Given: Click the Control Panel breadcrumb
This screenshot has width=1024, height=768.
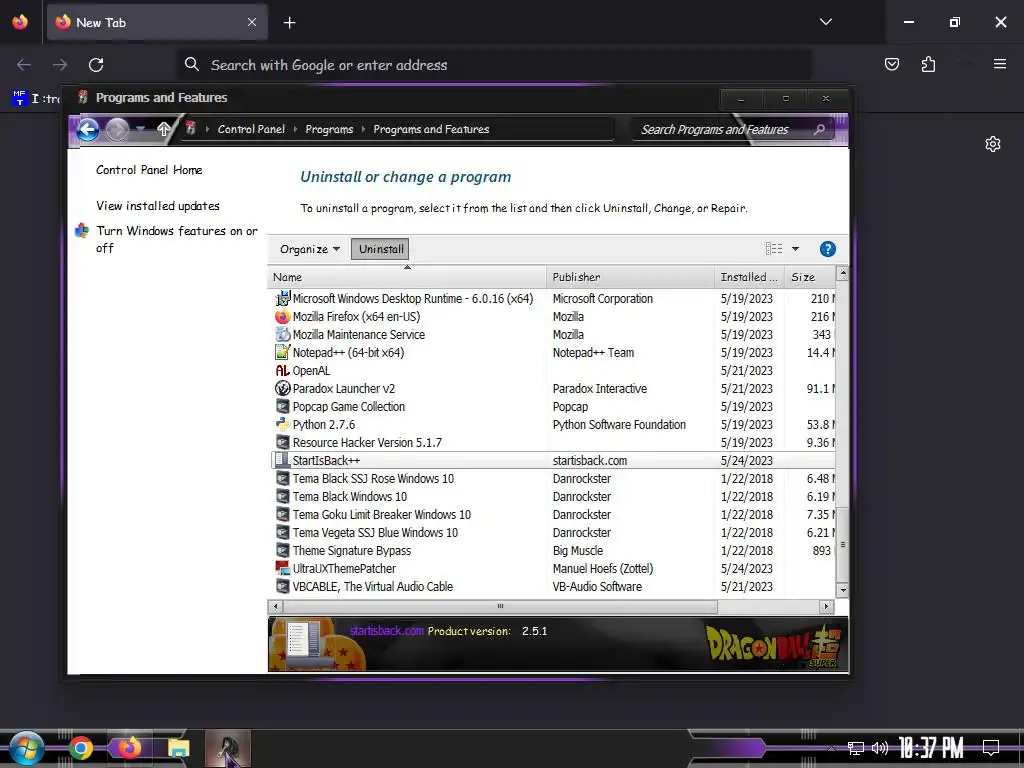Looking at the screenshot, I should 251,129.
